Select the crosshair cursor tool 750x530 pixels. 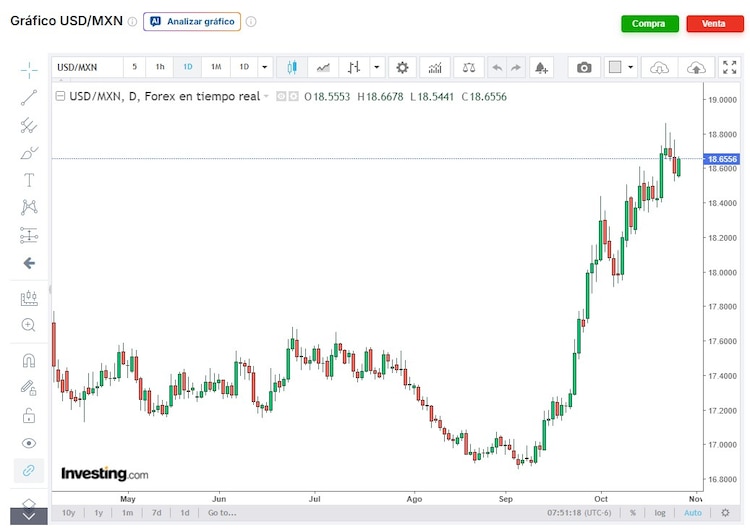[29, 70]
